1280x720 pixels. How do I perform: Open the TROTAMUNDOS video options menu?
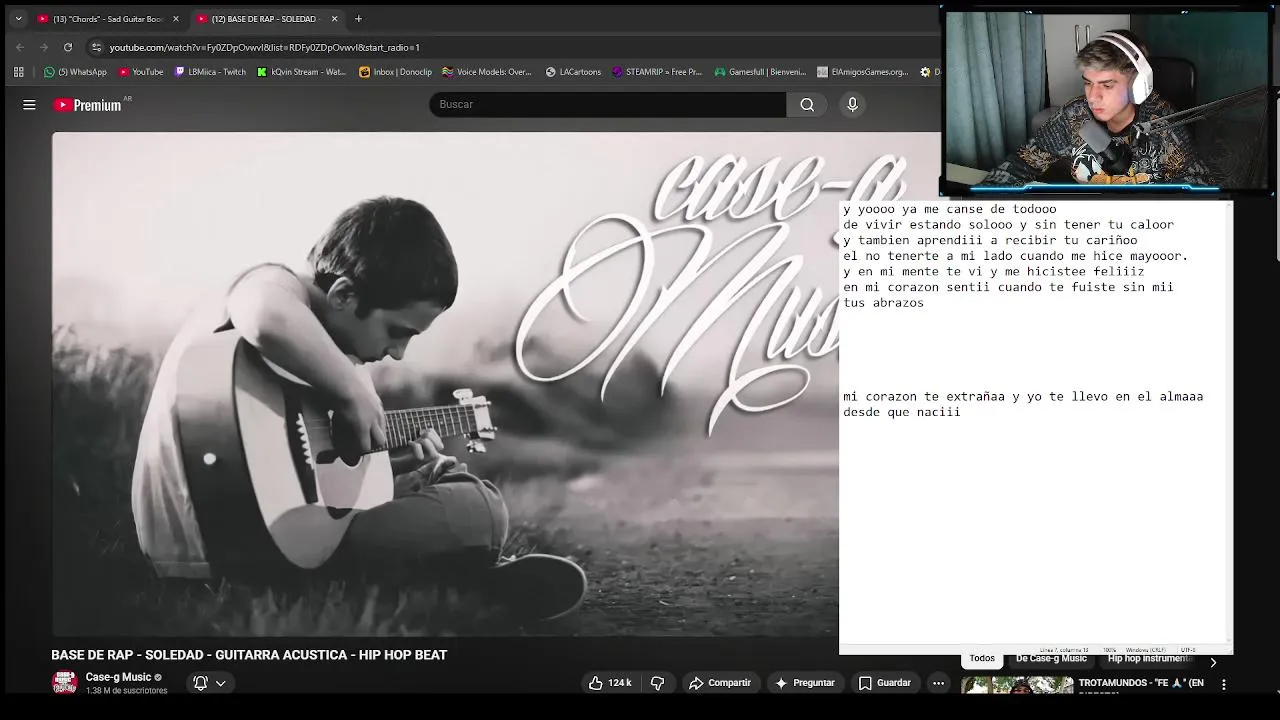click(x=1223, y=685)
